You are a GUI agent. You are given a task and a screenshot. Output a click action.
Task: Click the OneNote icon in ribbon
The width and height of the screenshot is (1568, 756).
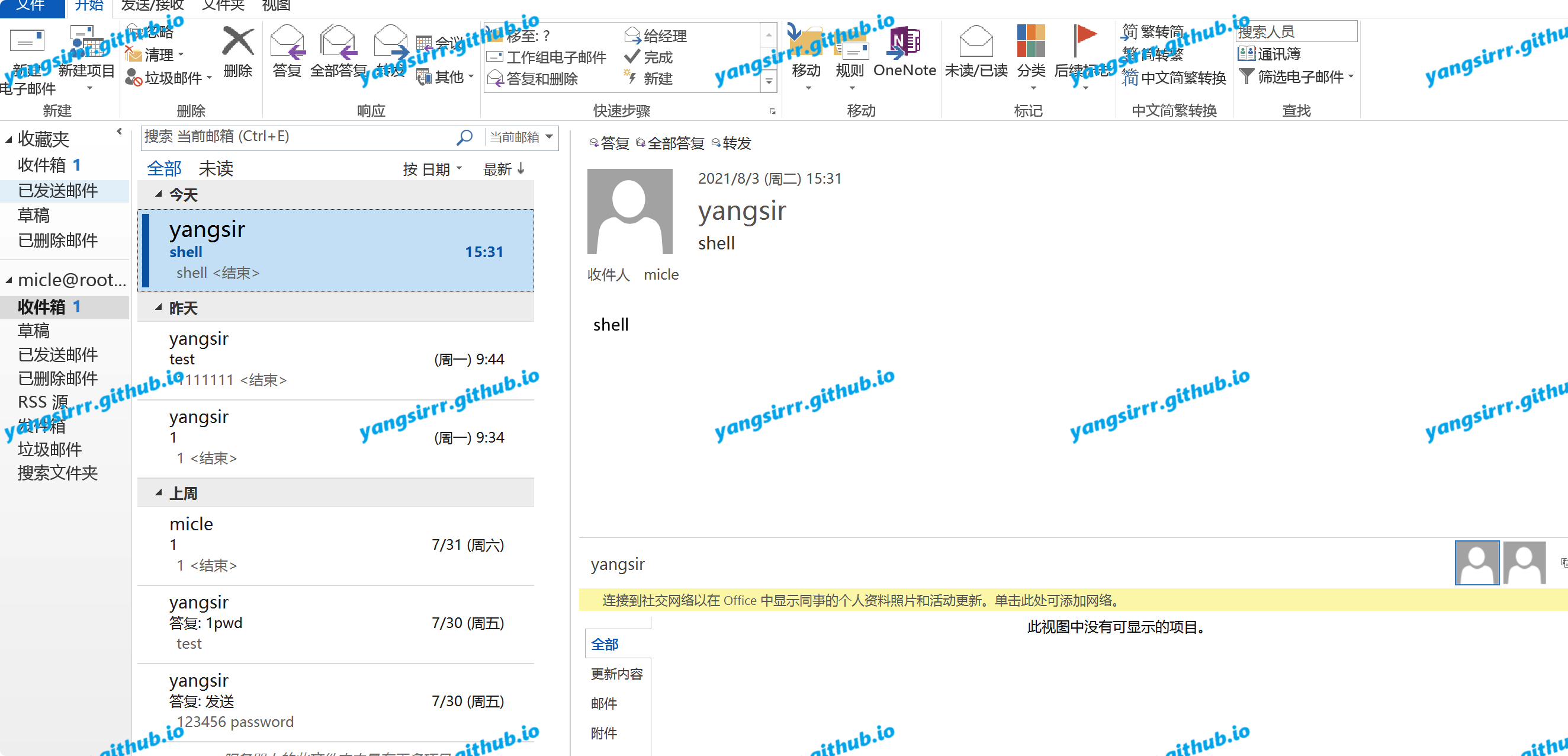[x=904, y=43]
